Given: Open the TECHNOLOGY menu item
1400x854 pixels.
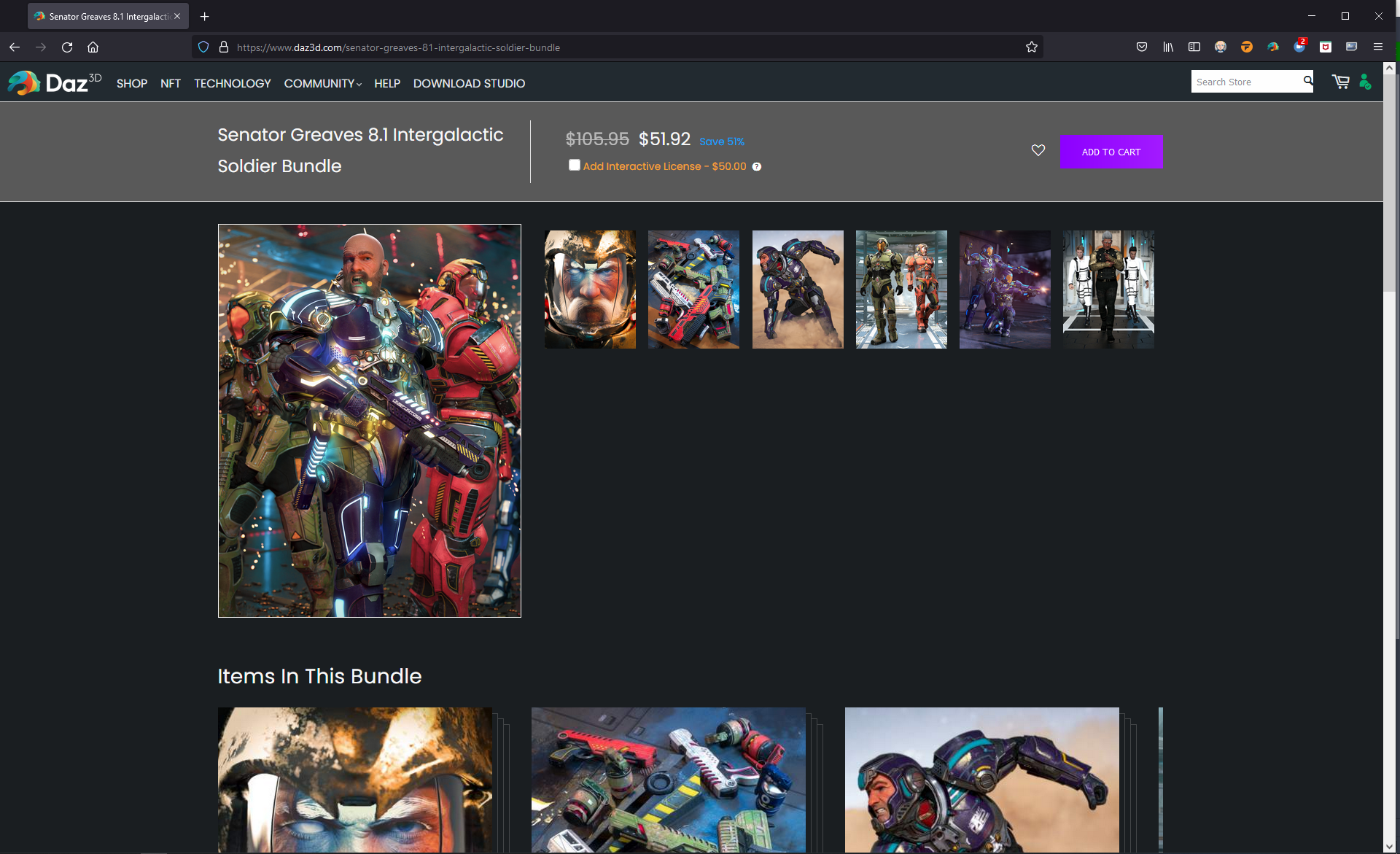Looking at the screenshot, I should tap(232, 84).
